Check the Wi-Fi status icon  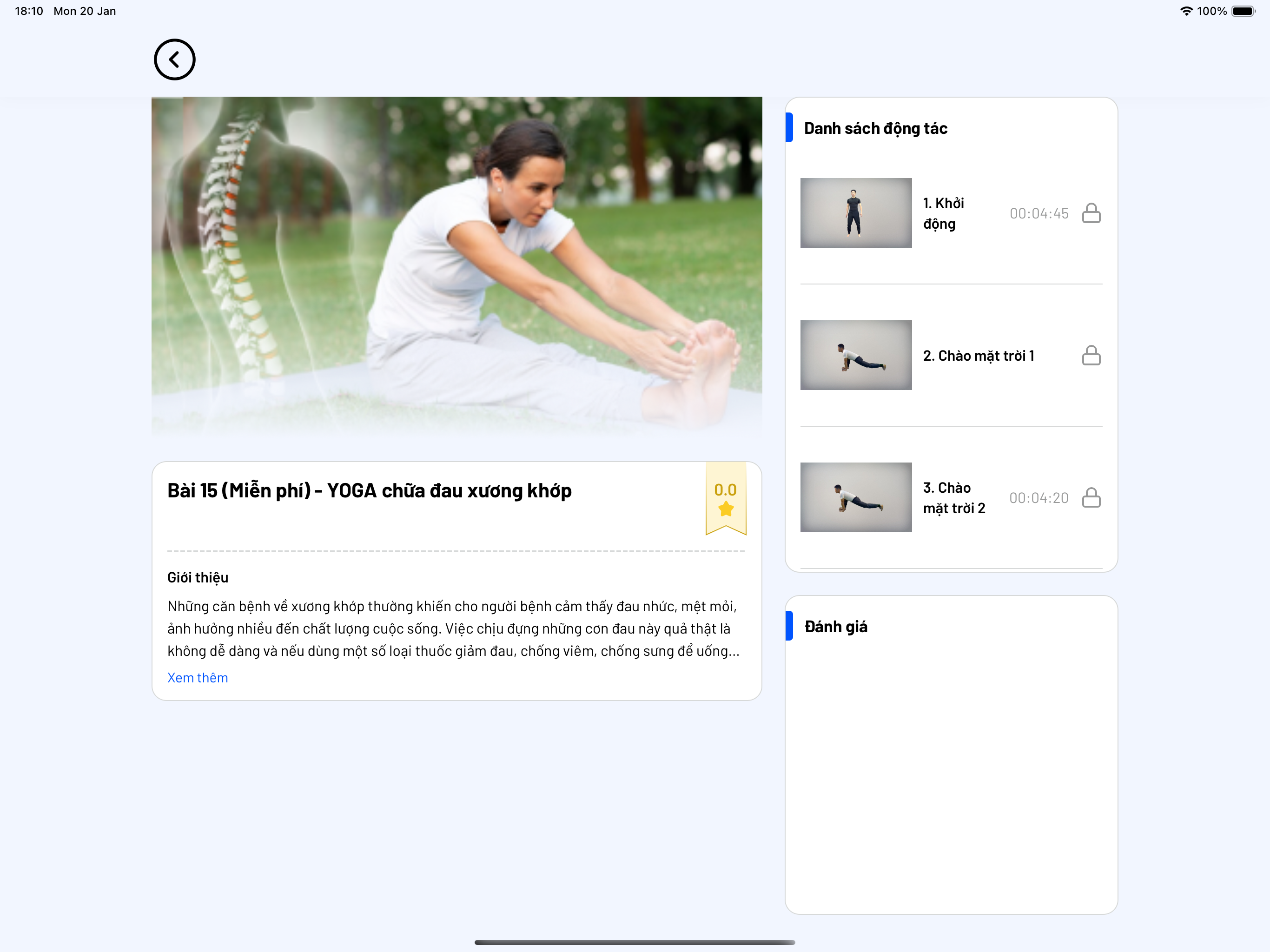pos(1186,11)
